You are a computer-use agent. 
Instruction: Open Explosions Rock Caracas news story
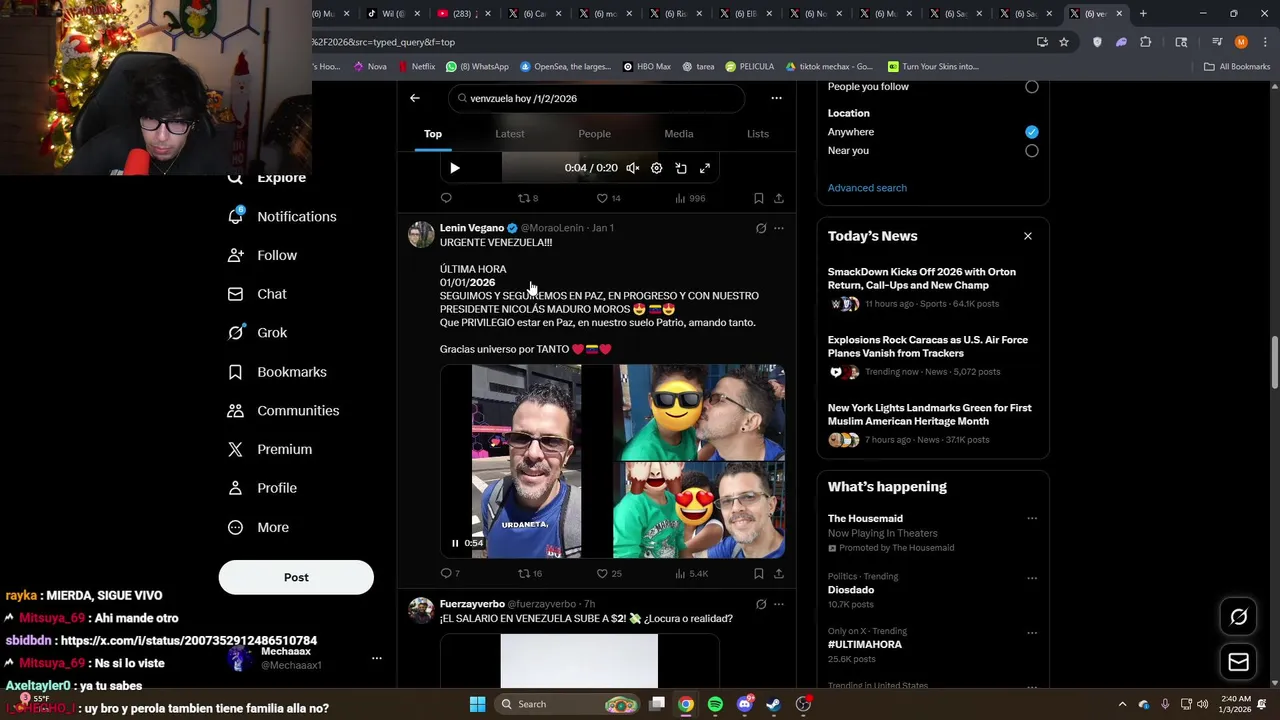click(933, 356)
